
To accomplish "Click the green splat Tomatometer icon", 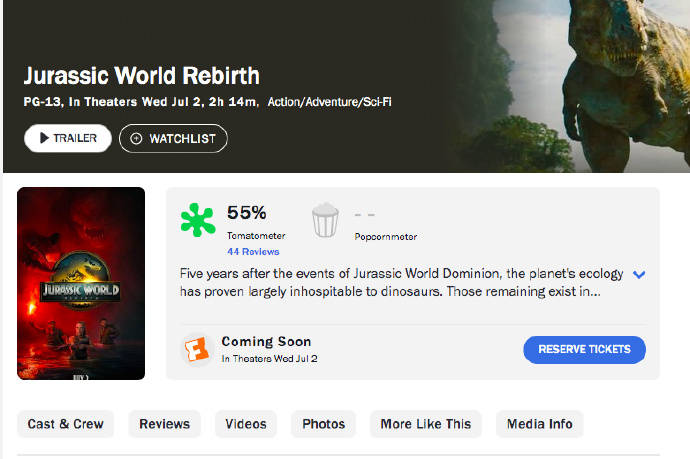I will click(198, 220).
